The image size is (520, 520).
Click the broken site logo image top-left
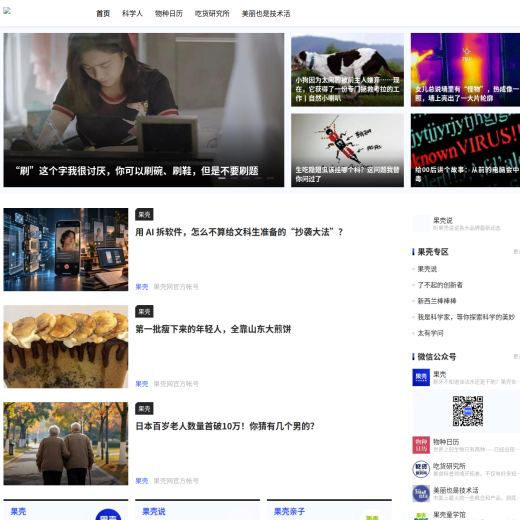pyautogui.click(x=7, y=11)
